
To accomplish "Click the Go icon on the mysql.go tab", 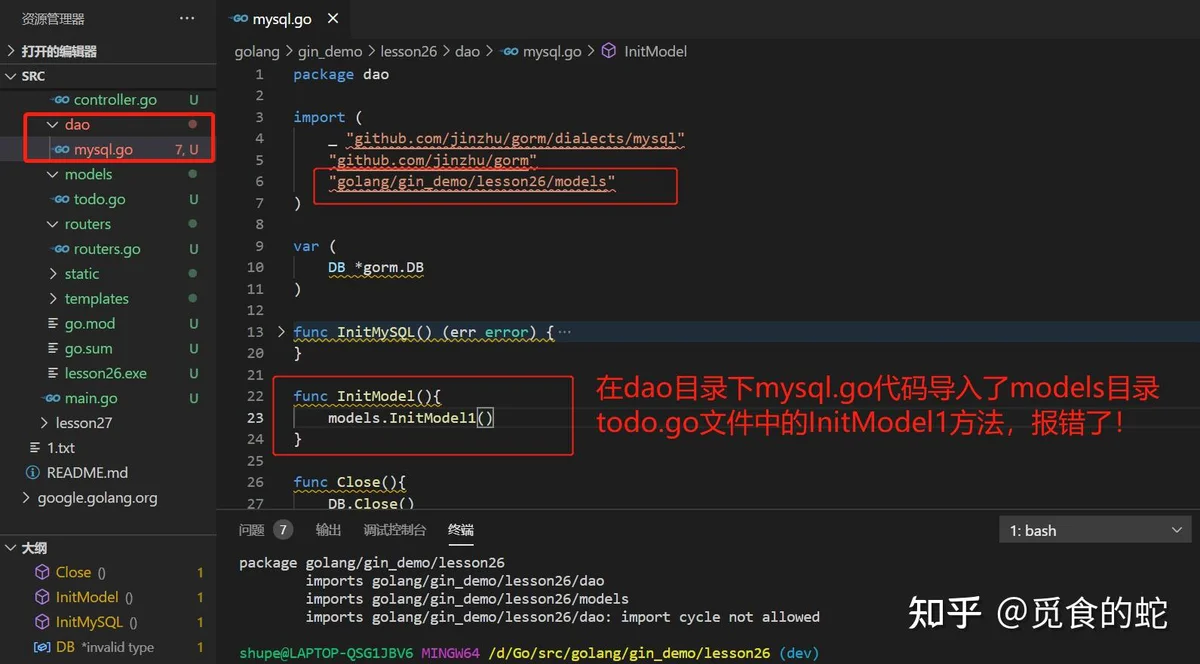I will click(x=239, y=19).
